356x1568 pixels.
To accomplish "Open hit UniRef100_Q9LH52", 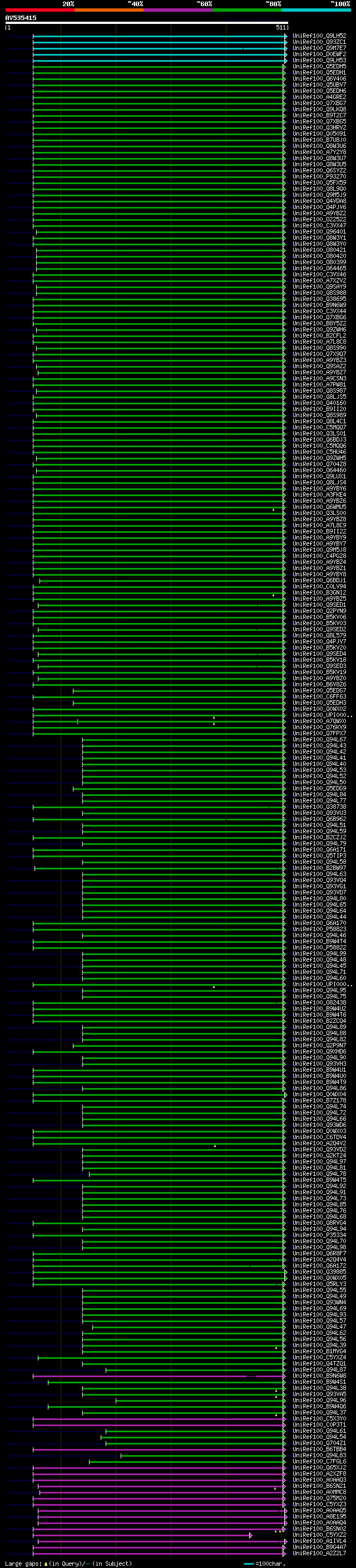I will click(x=319, y=36).
